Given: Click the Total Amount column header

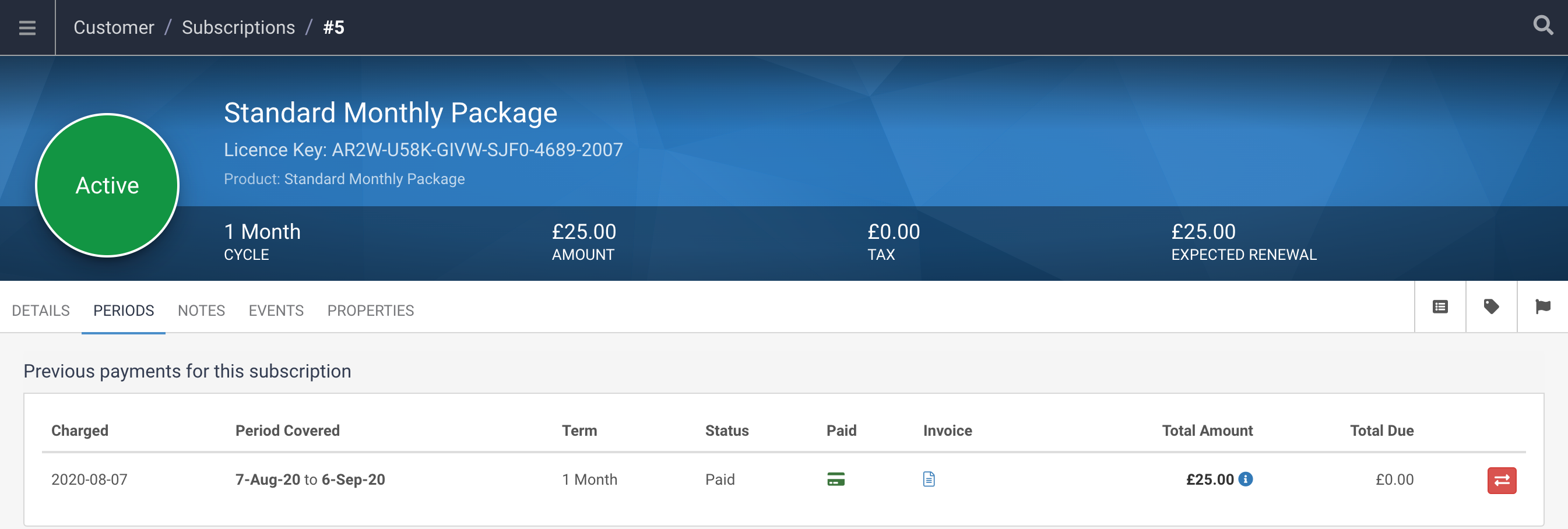Looking at the screenshot, I should 1207,431.
